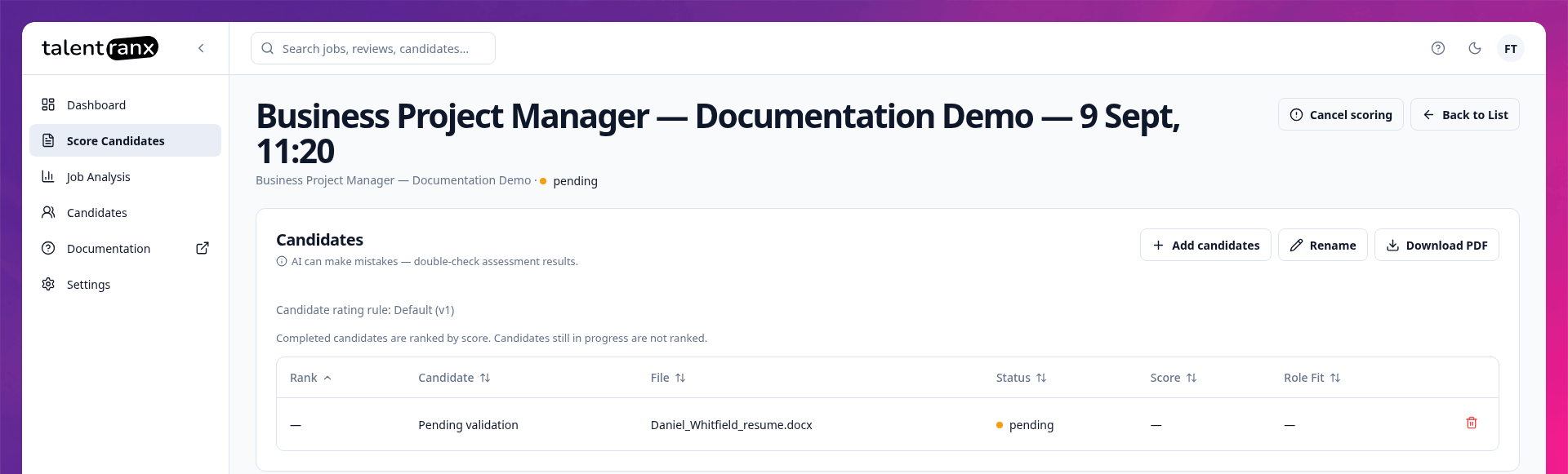The image size is (1568, 474).
Task: Click the talentranx logo
Action: (100, 48)
